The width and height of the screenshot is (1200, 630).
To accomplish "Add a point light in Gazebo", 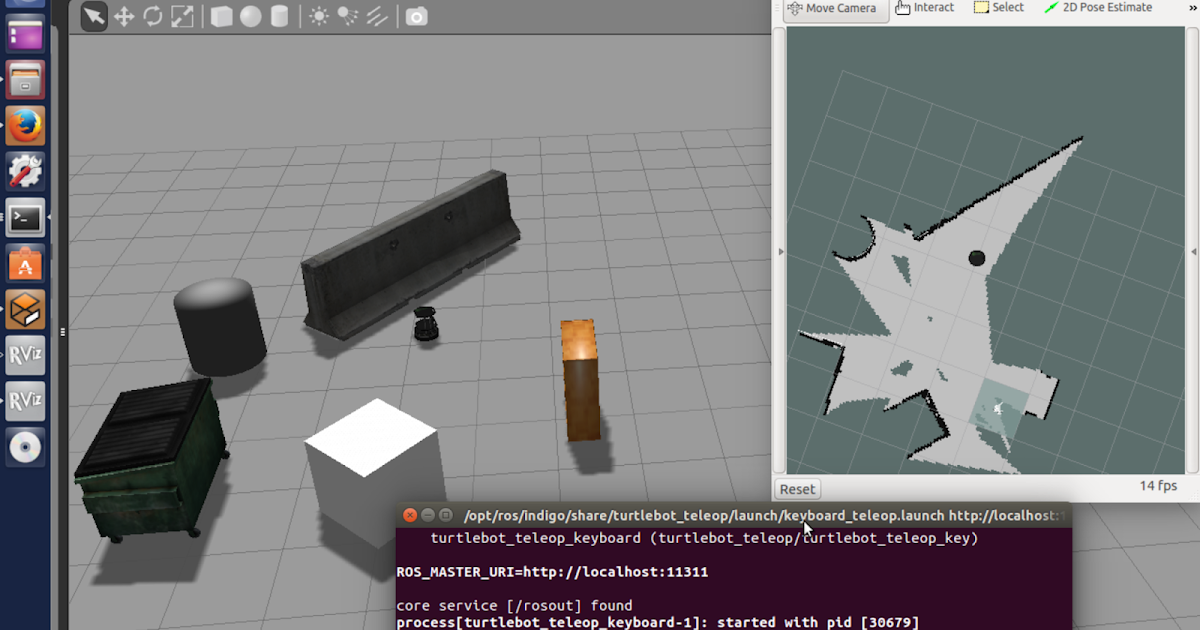I will tap(319, 16).
